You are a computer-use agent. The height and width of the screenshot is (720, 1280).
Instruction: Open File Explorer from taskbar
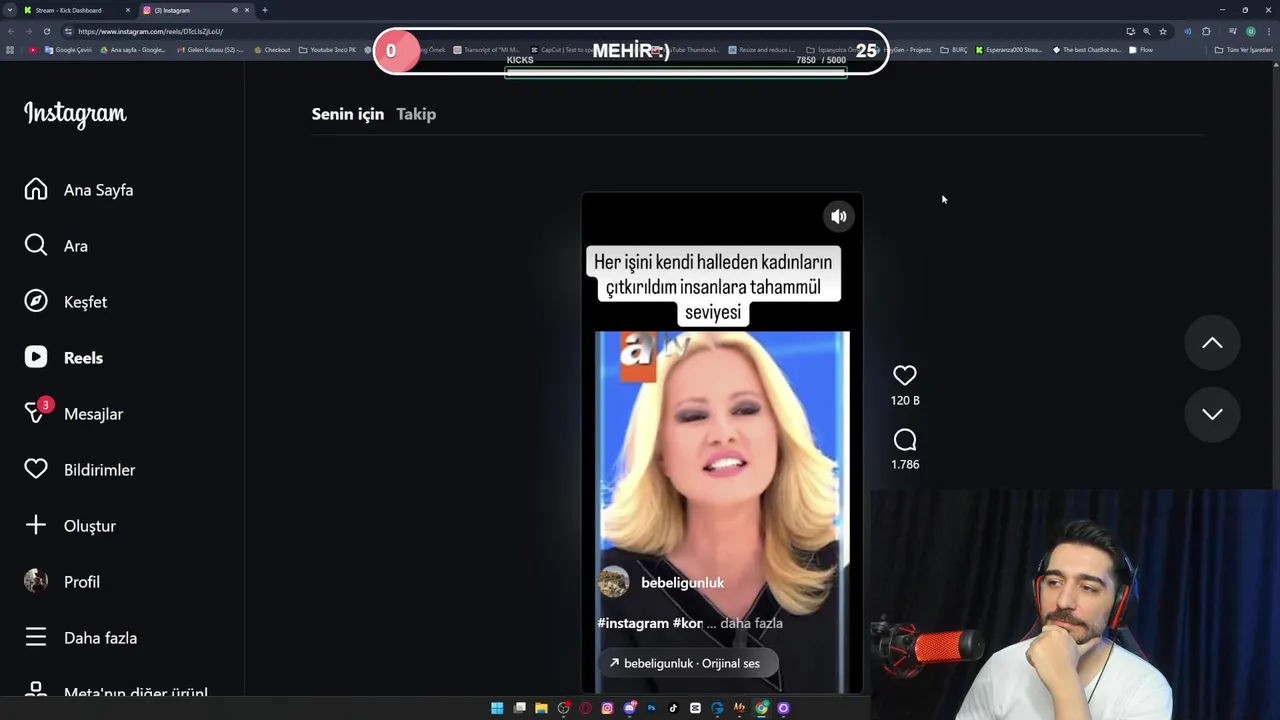pos(541,708)
